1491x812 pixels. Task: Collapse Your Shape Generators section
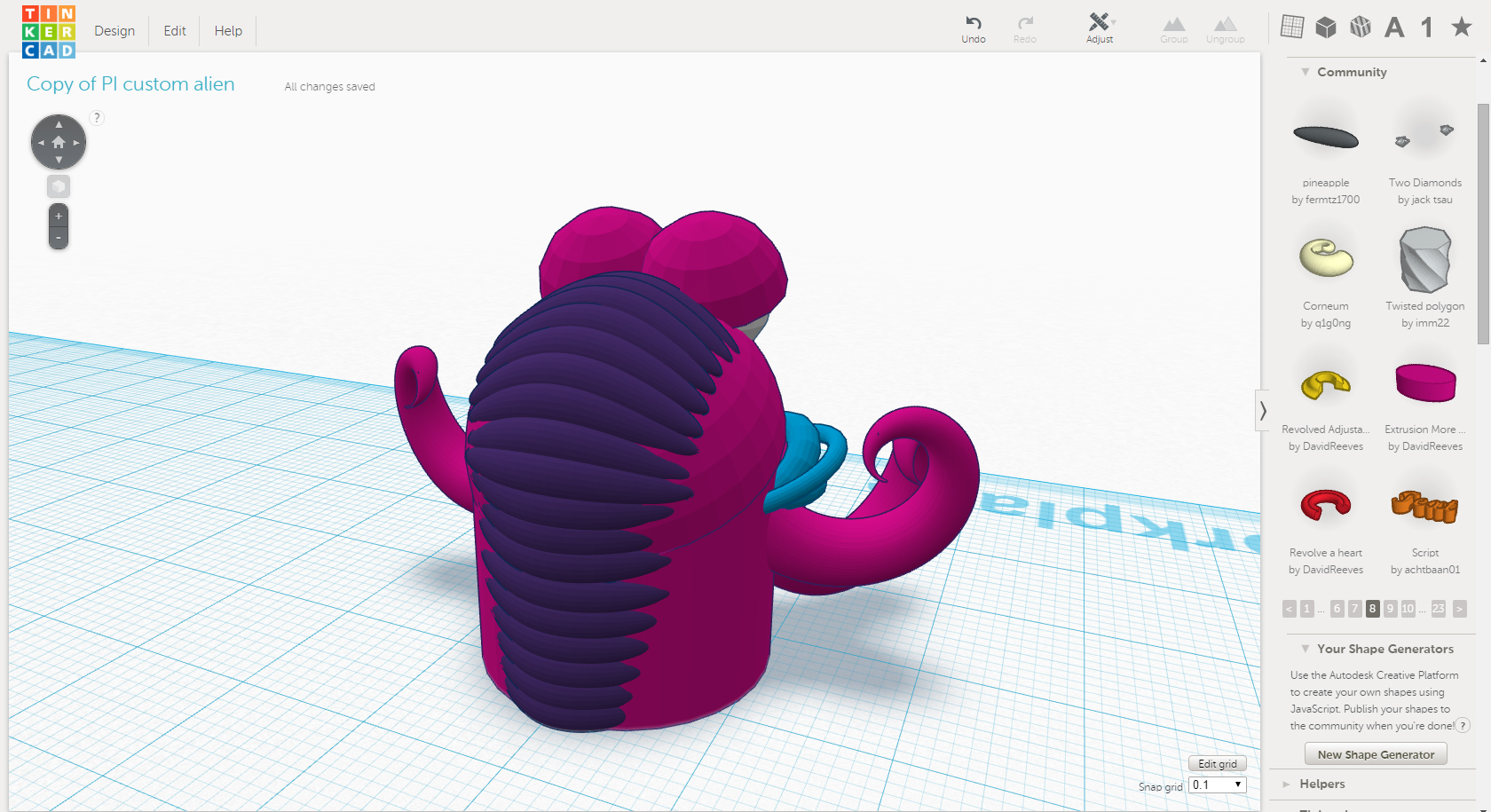pos(1306,649)
